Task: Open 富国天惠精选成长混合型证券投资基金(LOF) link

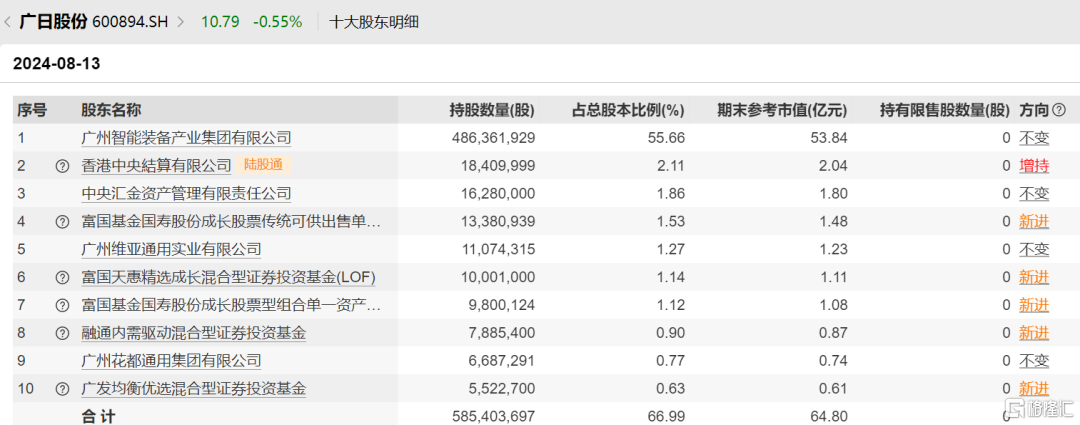Action: [229, 277]
